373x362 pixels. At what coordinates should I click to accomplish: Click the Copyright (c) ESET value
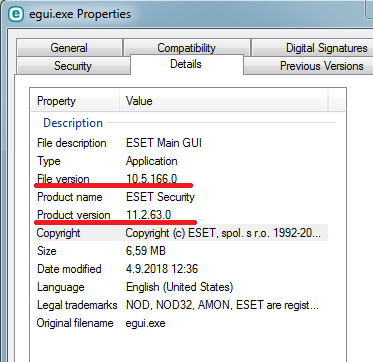(x=223, y=233)
